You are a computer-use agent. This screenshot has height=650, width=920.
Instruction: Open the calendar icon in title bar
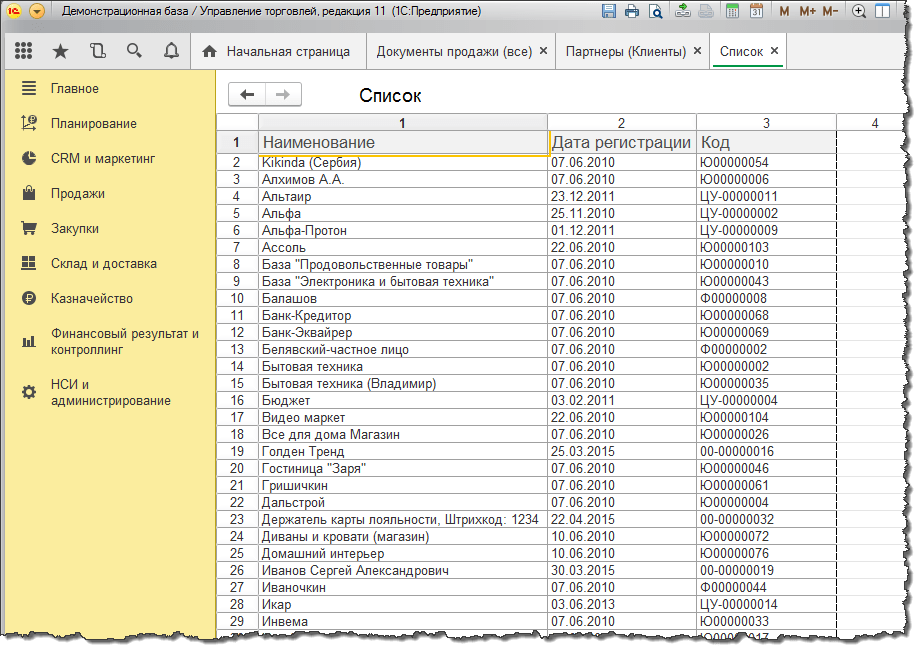pos(756,11)
